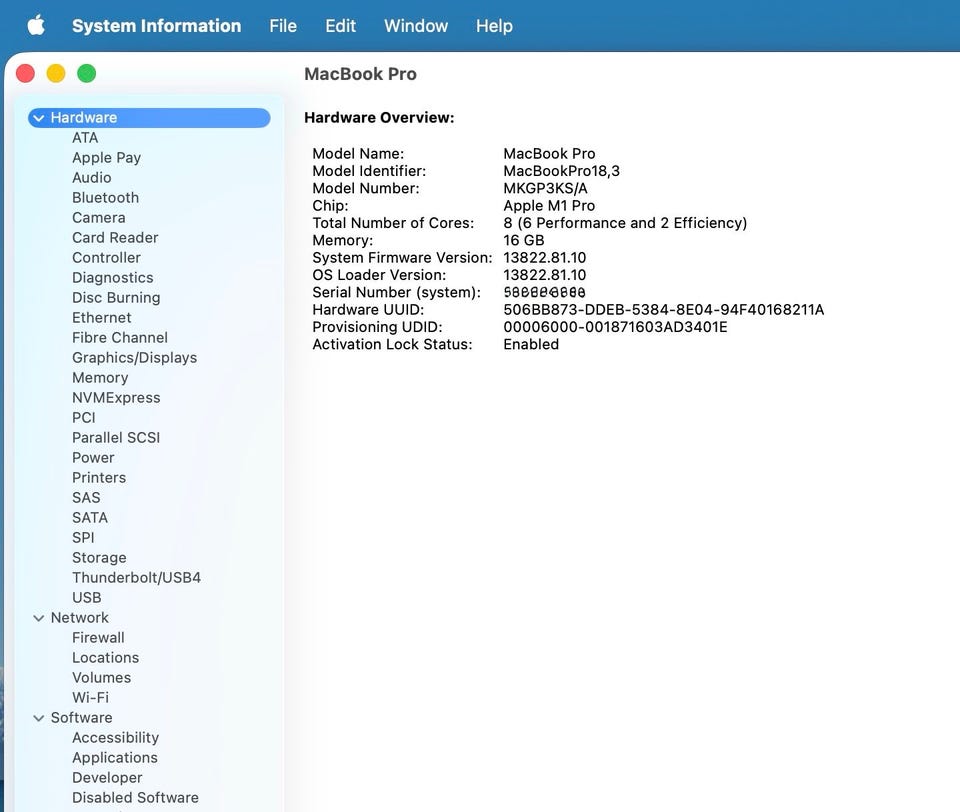Select Memory in the sidebar
Image resolution: width=960 pixels, height=812 pixels.
(100, 378)
